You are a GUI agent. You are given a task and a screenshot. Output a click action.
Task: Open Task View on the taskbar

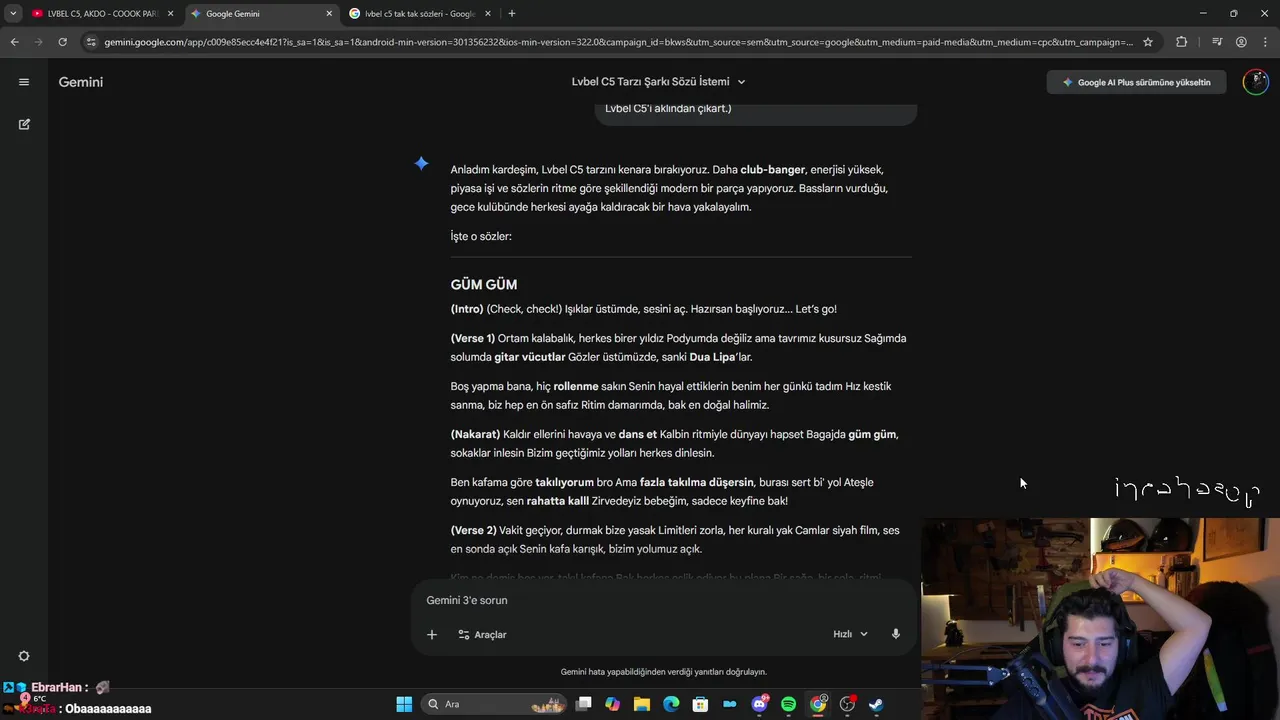pyautogui.click(x=584, y=704)
